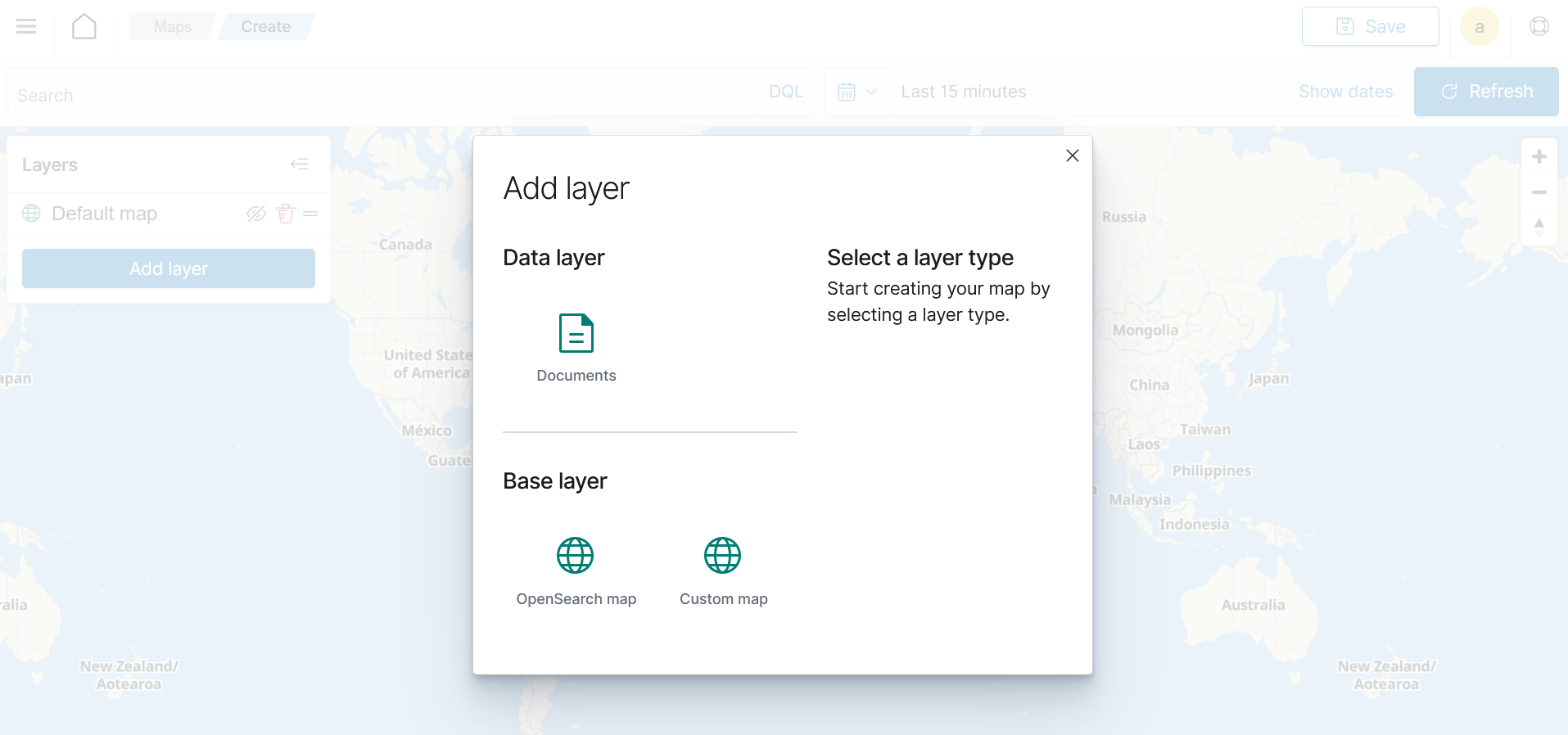The width and height of the screenshot is (1568, 735).
Task: Close the Add layer dialog
Action: point(1072,156)
